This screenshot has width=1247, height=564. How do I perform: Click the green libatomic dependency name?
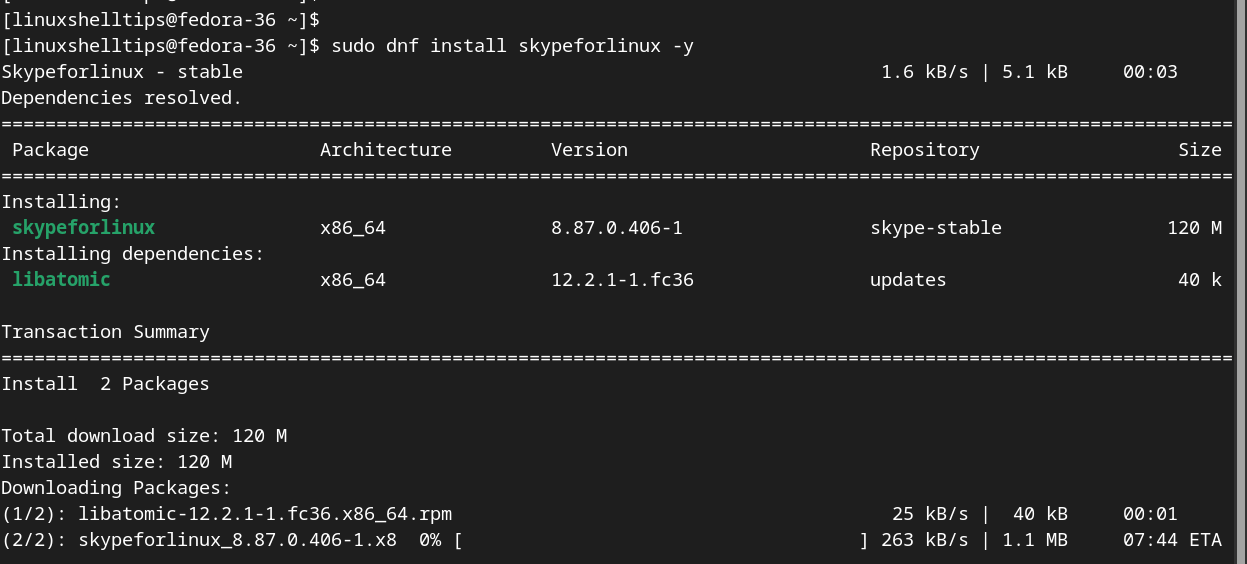click(x=61, y=280)
